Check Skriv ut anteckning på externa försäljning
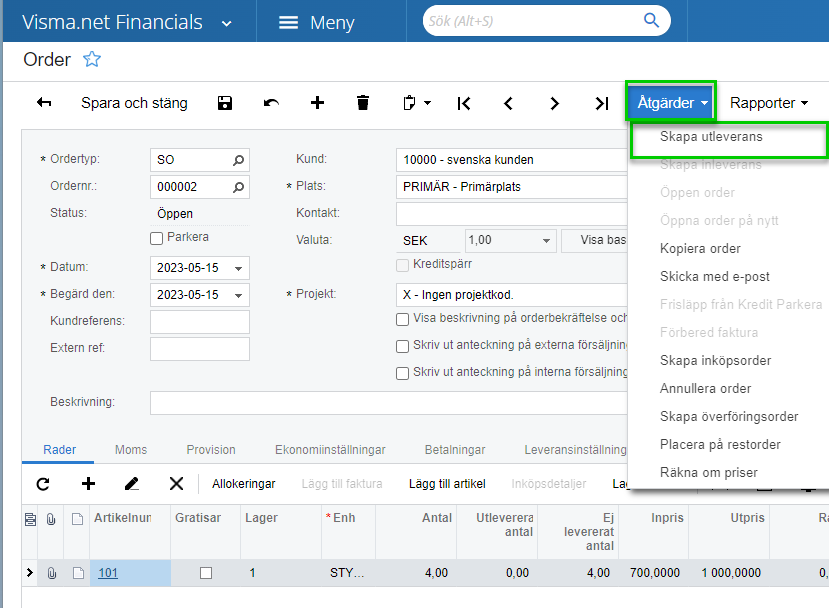This screenshot has width=829, height=608. tap(402, 346)
